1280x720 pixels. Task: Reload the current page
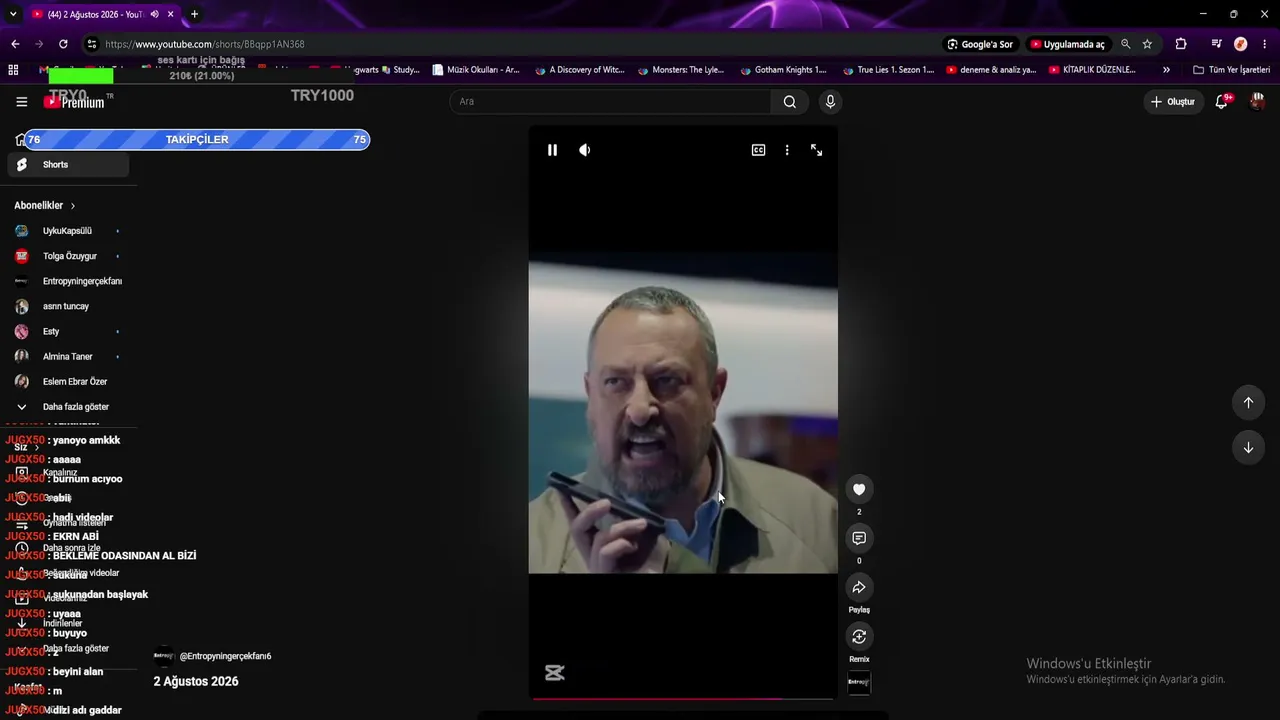coord(63,44)
